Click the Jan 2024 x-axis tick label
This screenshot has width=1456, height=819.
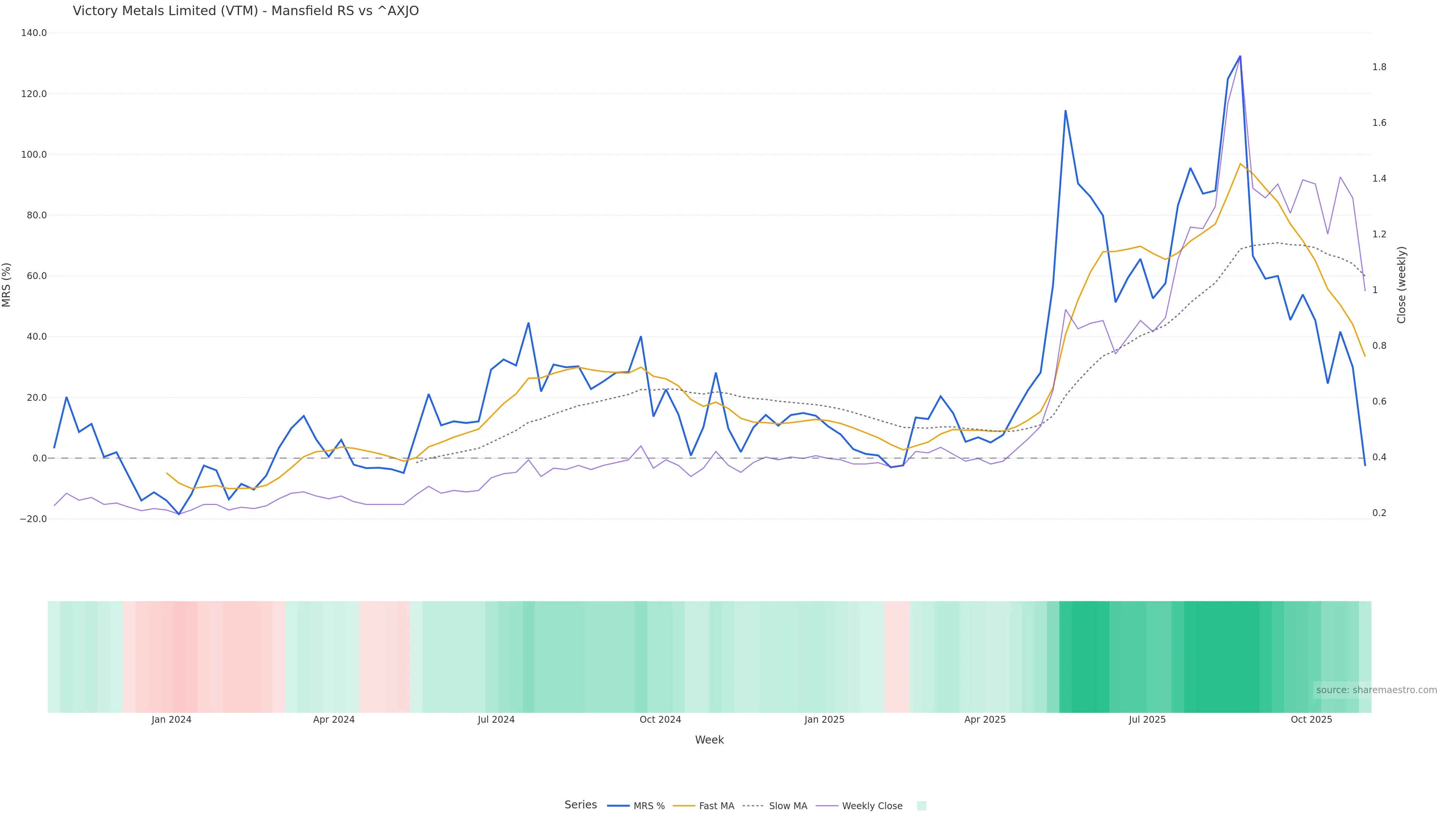[x=171, y=720]
